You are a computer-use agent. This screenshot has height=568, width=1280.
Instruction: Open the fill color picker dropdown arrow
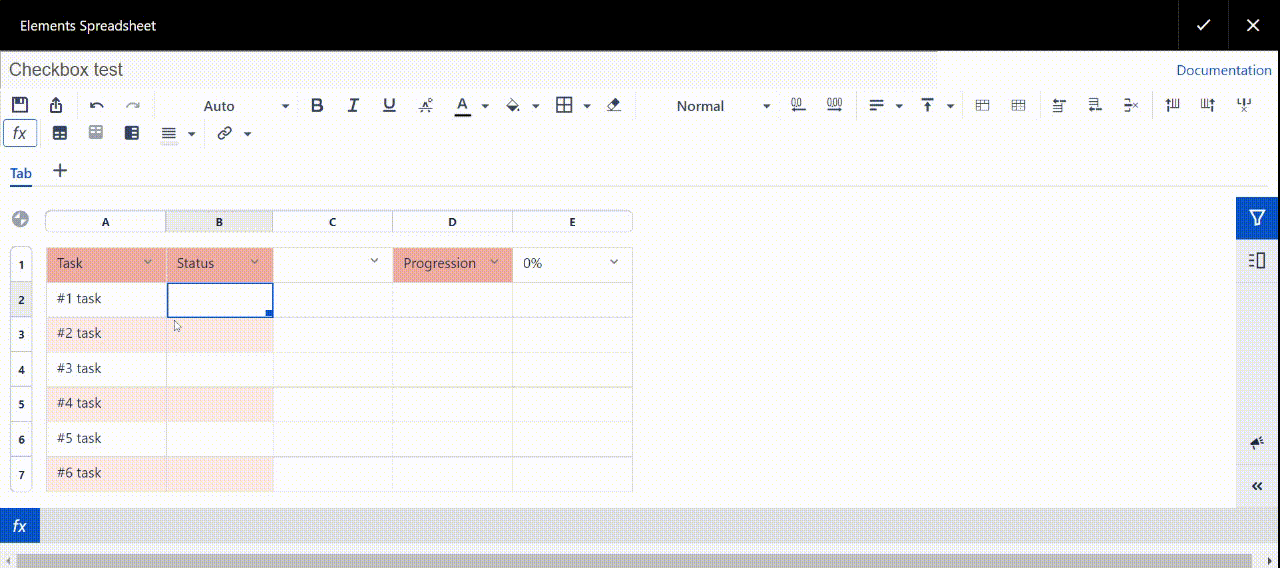tap(536, 106)
